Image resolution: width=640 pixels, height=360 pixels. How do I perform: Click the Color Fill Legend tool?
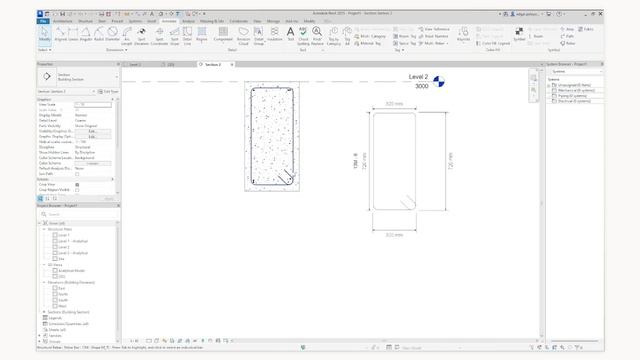tap(493, 43)
